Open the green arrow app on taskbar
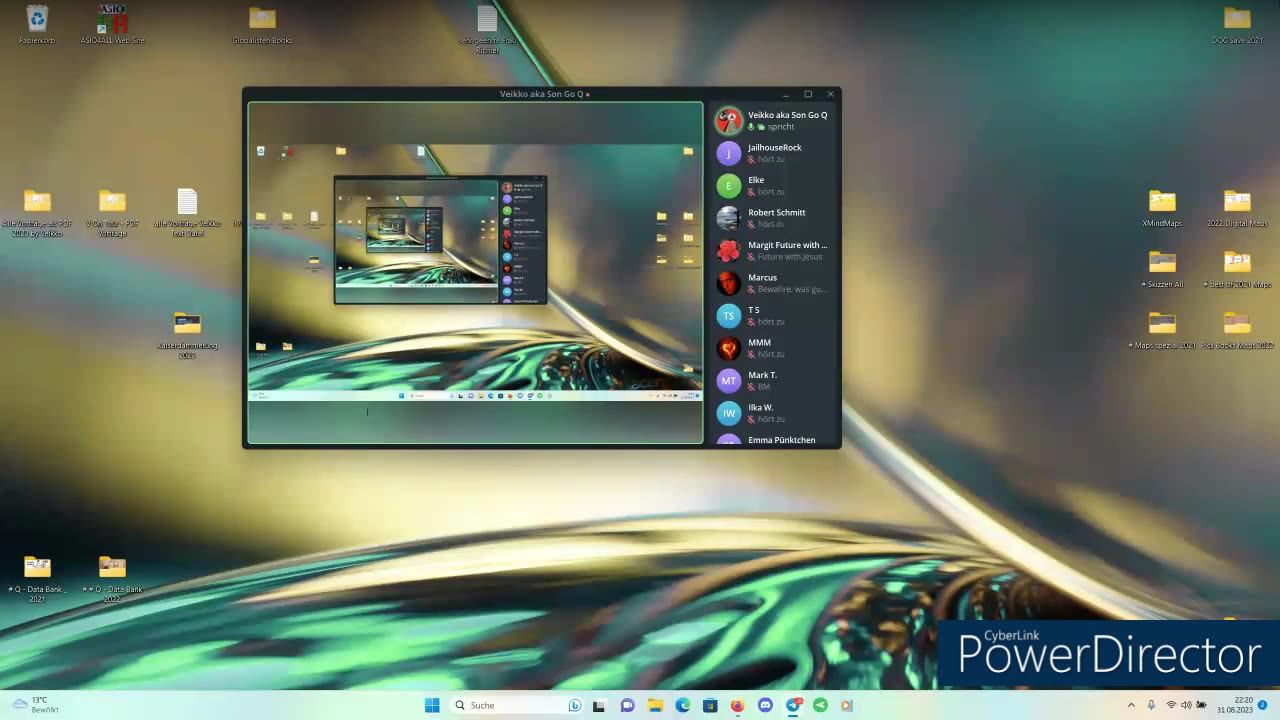This screenshot has height=720, width=1280. 820,705
